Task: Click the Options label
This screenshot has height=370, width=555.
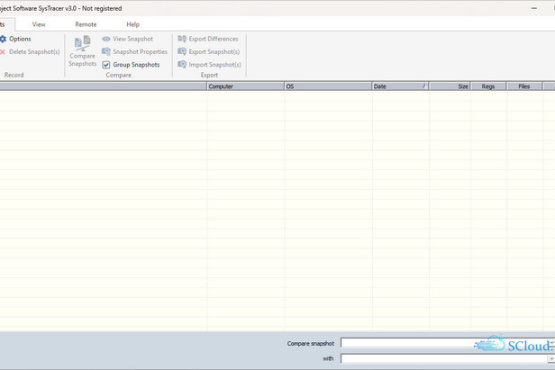Action: [x=20, y=39]
